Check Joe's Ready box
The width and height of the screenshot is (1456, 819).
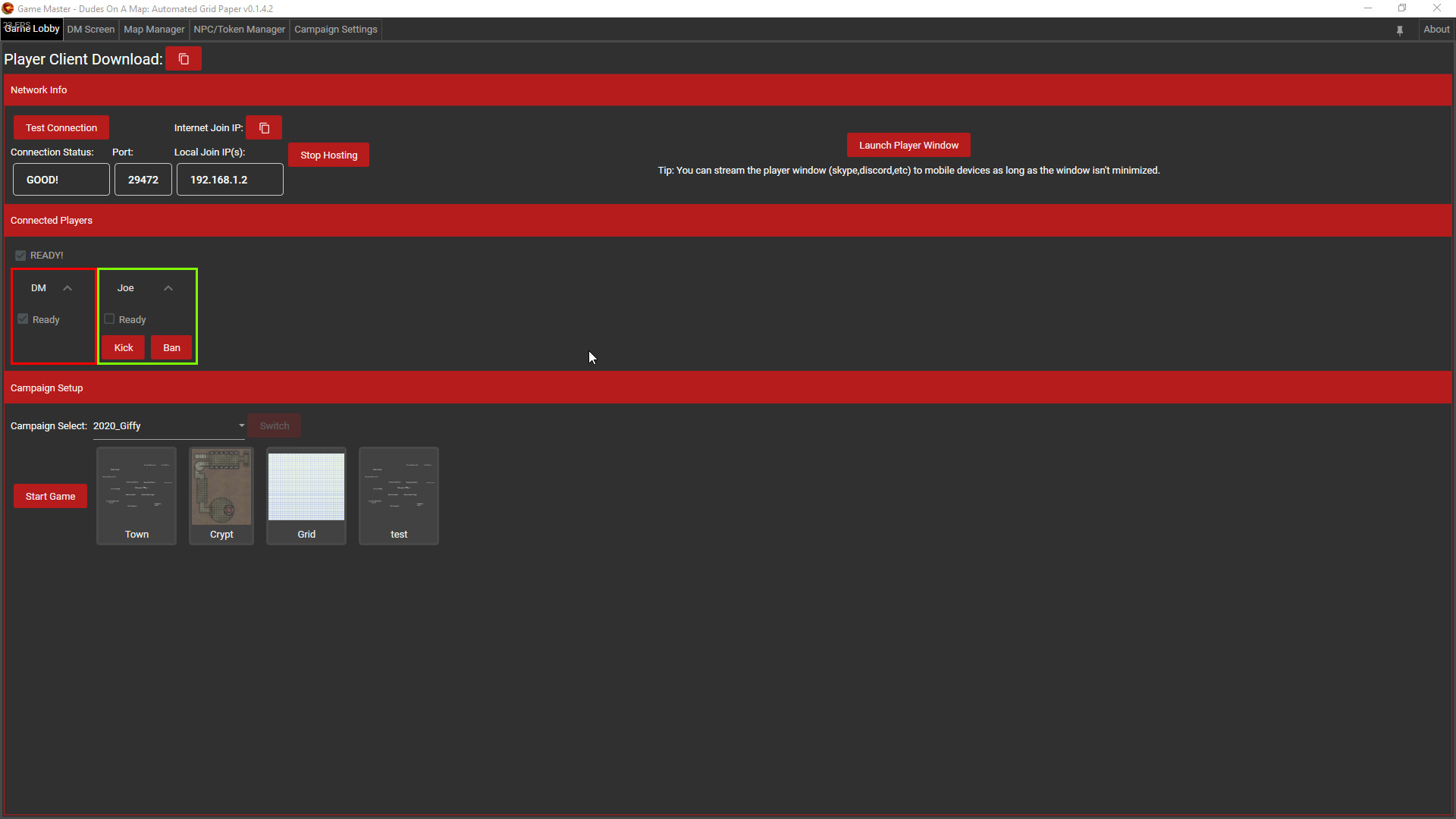click(x=108, y=319)
